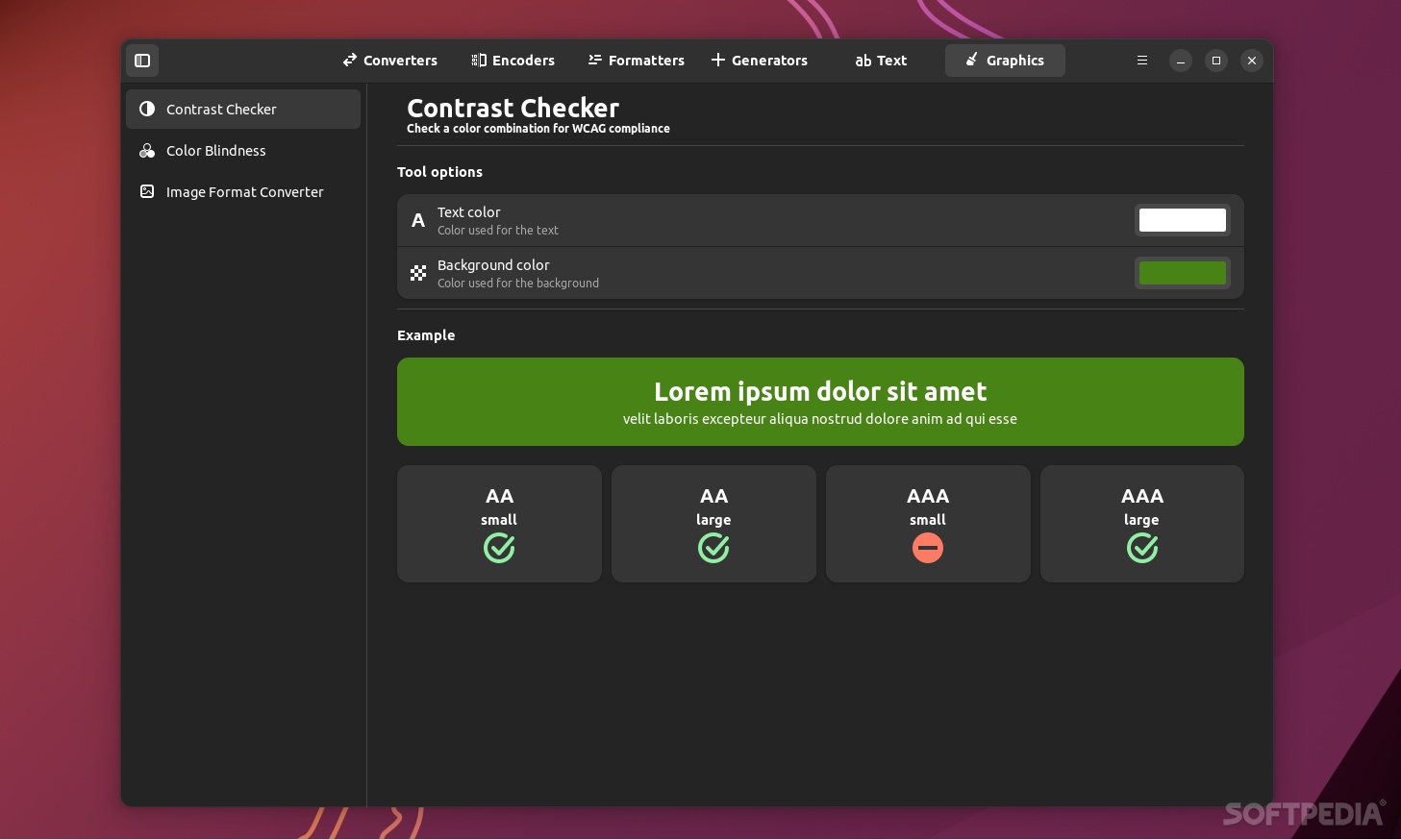Image resolution: width=1401 pixels, height=840 pixels.
Task: Select Image Format Converter in the sidebar
Action: click(244, 191)
